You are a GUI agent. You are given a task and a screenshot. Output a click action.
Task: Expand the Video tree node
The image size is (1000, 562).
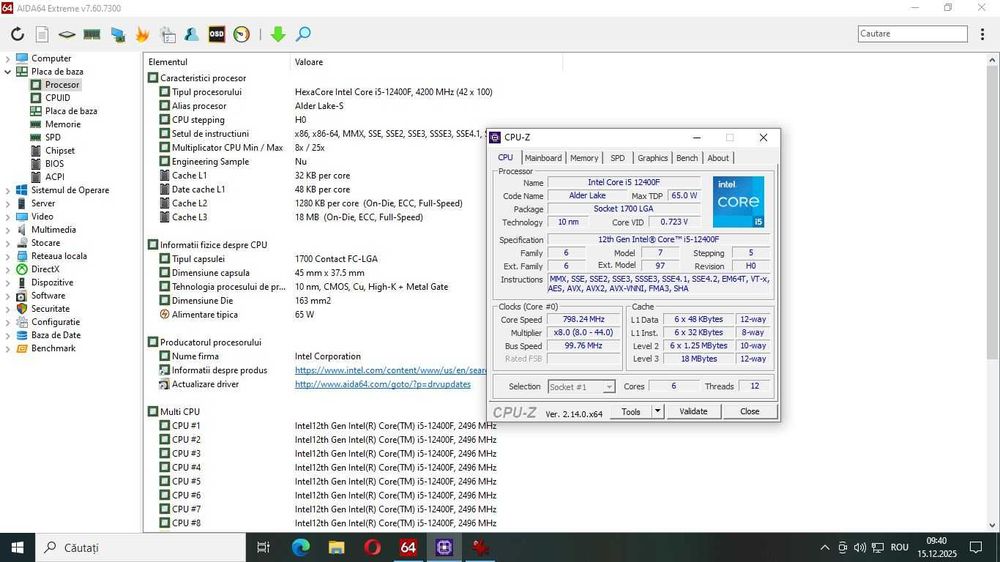click(x=8, y=216)
